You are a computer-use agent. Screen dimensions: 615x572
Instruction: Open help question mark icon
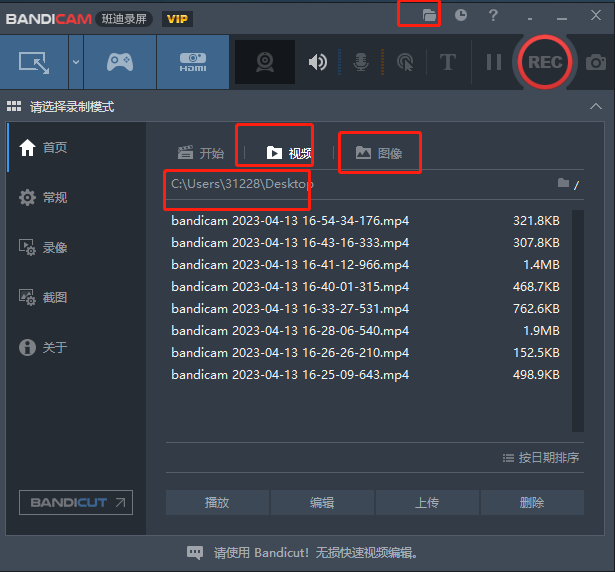pos(493,15)
